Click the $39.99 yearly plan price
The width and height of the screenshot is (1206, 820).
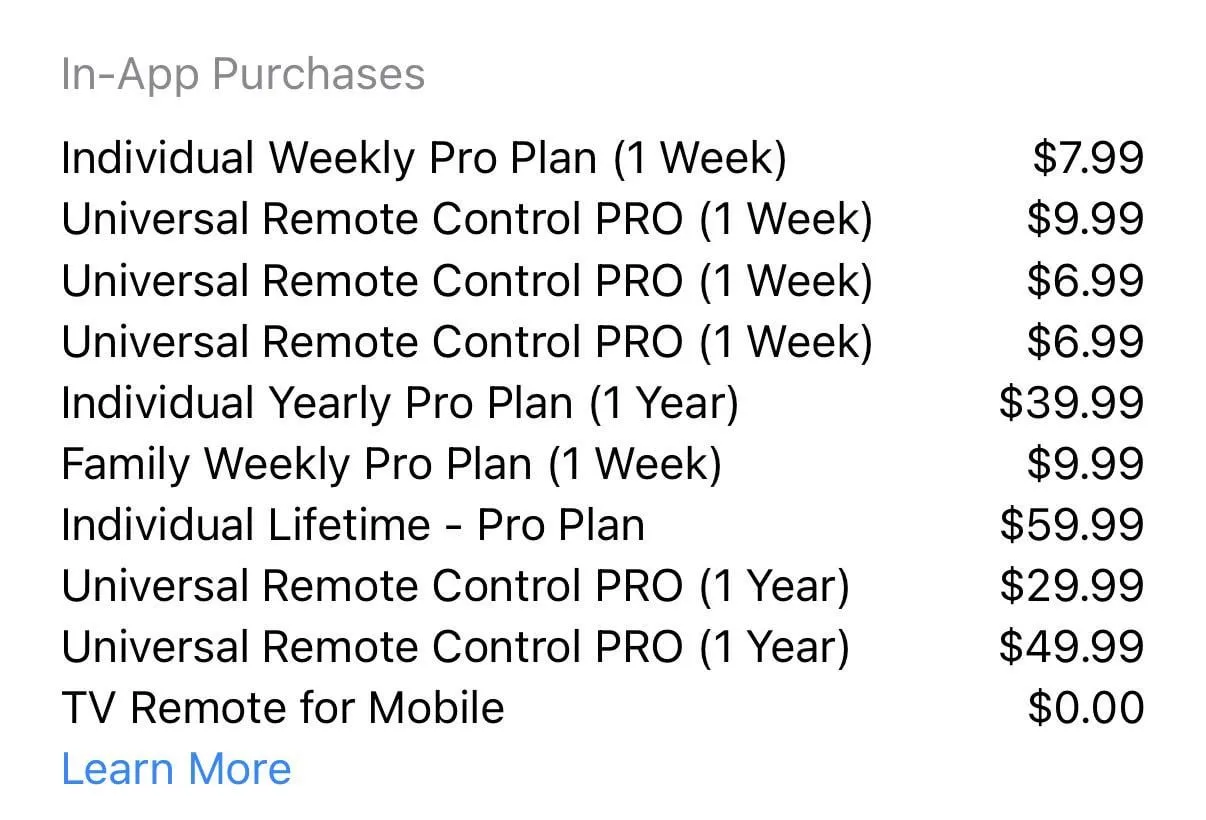[1071, 403]
